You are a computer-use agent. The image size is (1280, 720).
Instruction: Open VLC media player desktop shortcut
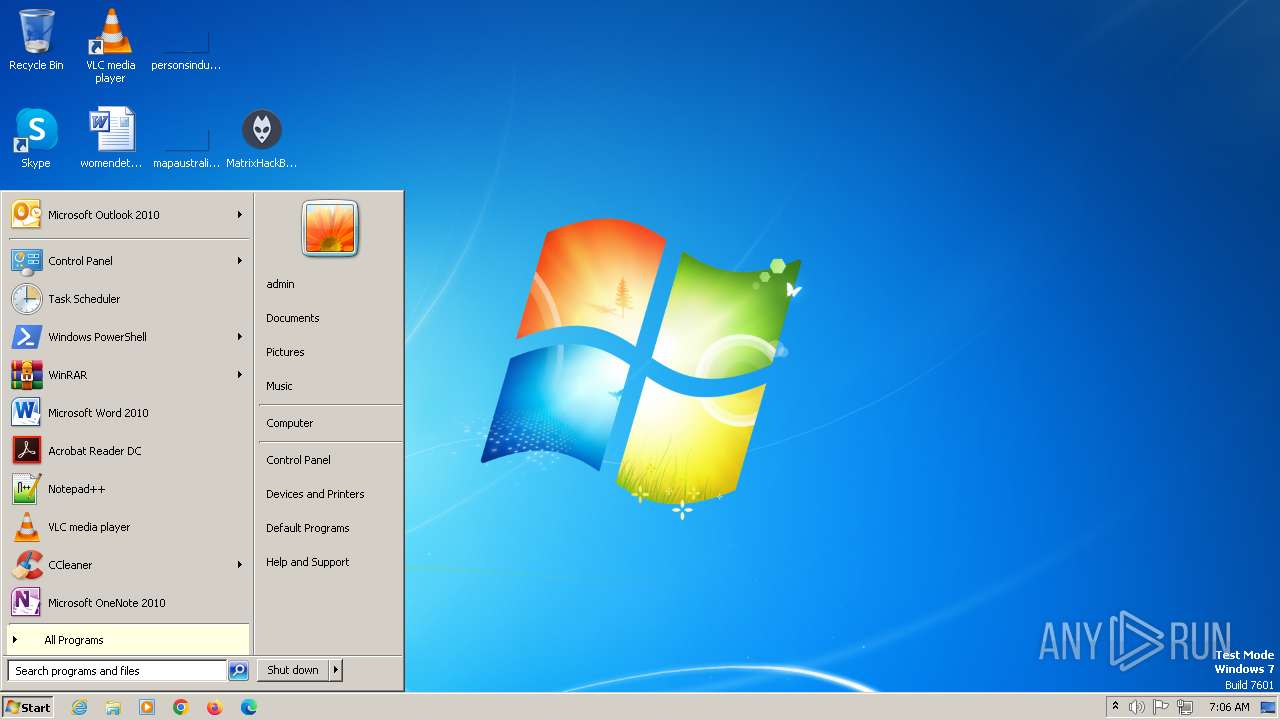(x=110, y=45)
